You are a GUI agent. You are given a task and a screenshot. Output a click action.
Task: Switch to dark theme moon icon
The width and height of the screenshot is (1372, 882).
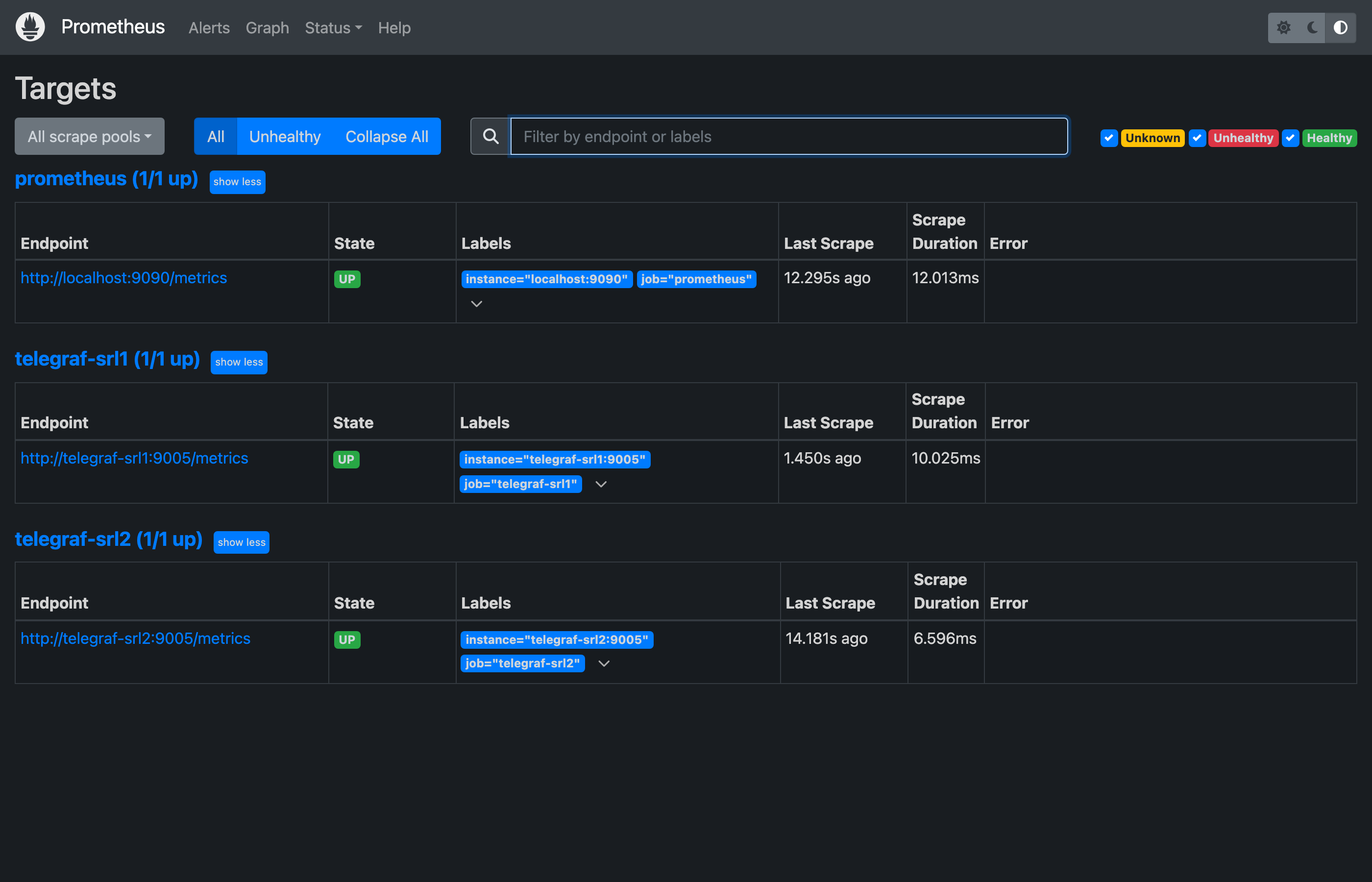pyautogui.click(x=1312, y=27)
